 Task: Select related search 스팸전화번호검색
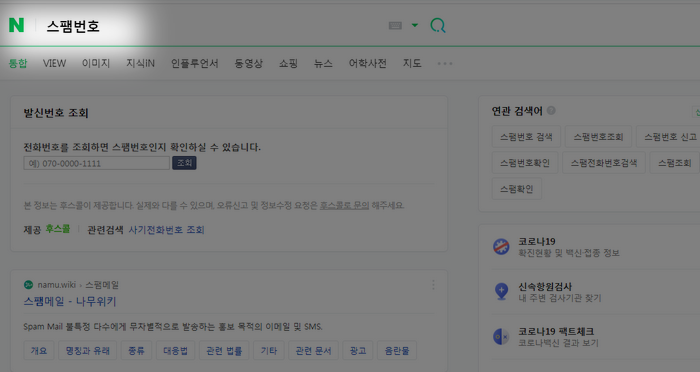pyautogui.click(x=604, y=163)
